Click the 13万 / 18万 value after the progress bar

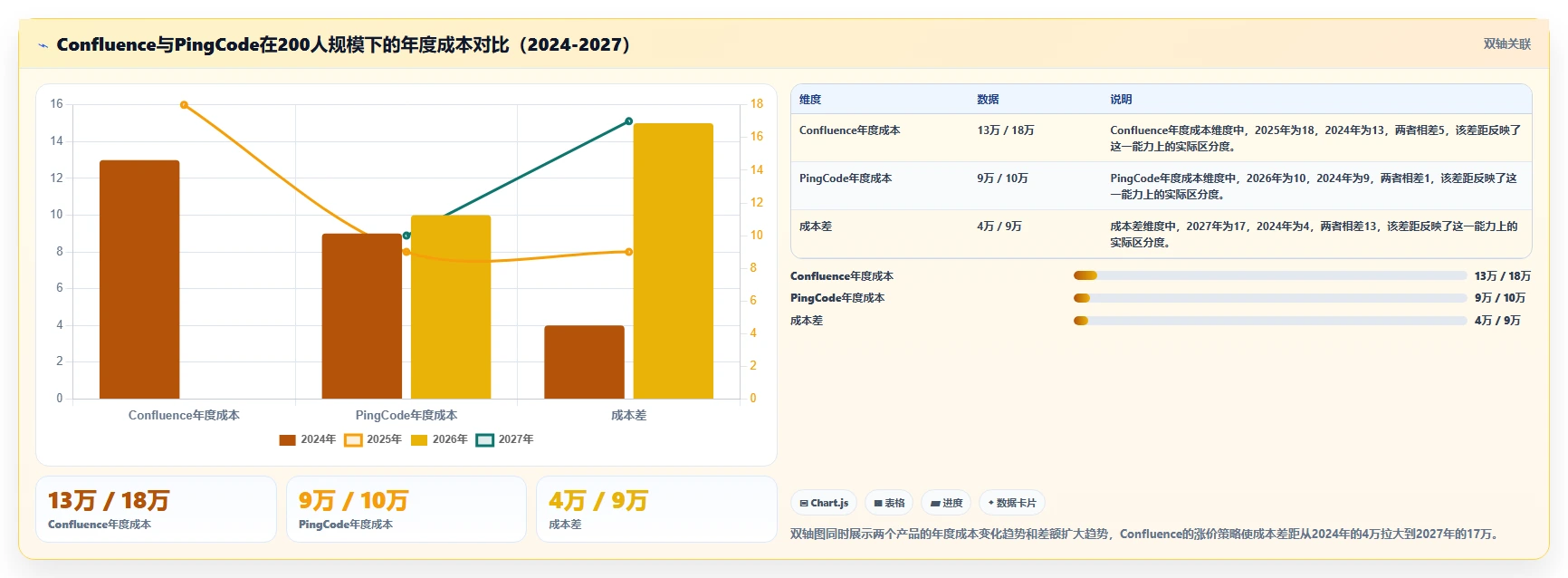coord(1502,276)
